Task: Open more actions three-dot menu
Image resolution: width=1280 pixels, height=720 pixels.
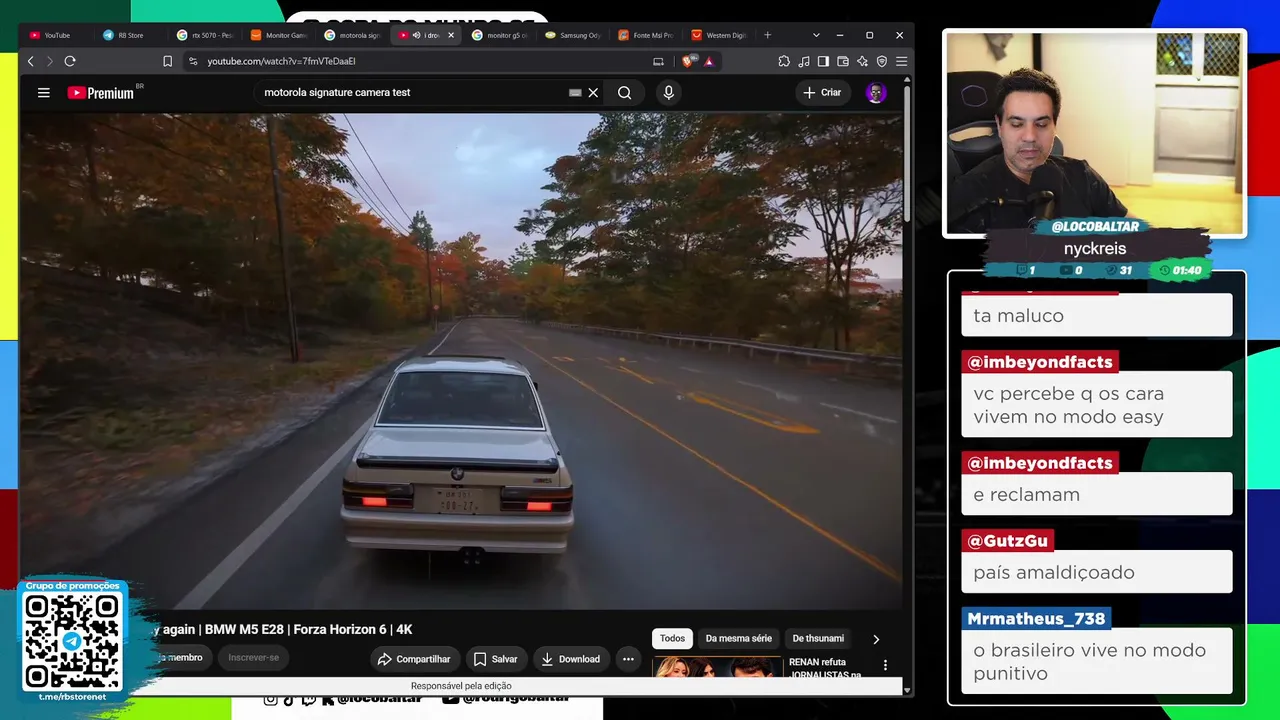Action: coord(628,659)
